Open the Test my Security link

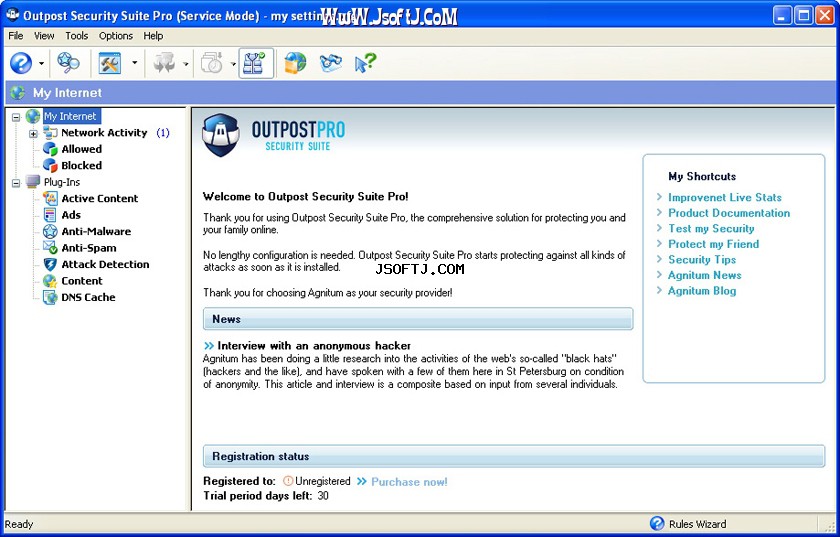711,228
